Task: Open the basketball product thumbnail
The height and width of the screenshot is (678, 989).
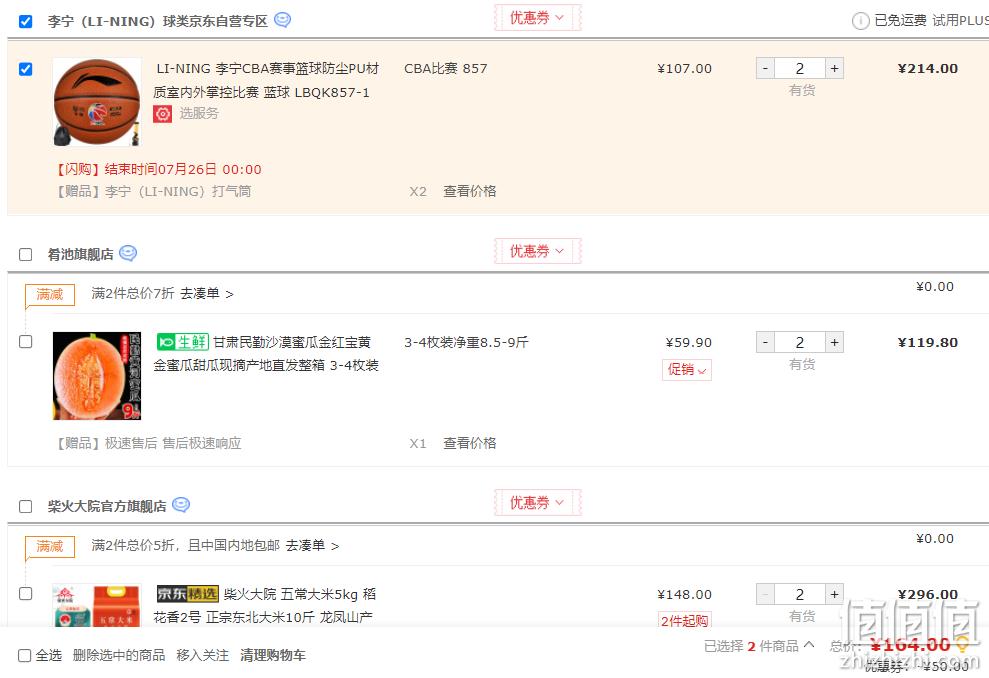Action: [97, 102]
